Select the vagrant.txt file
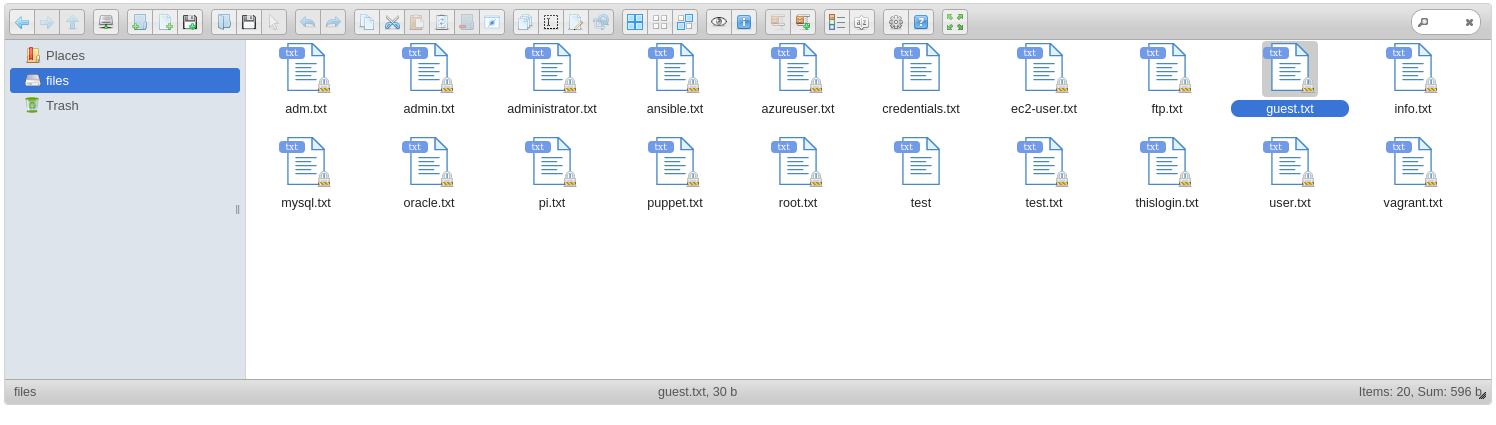Screen dimensions: 1496x425 (1413, 174)
